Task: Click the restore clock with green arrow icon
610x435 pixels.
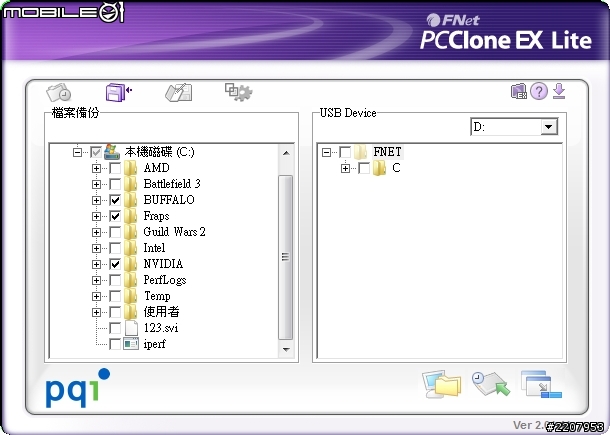Action: [491, 384]
